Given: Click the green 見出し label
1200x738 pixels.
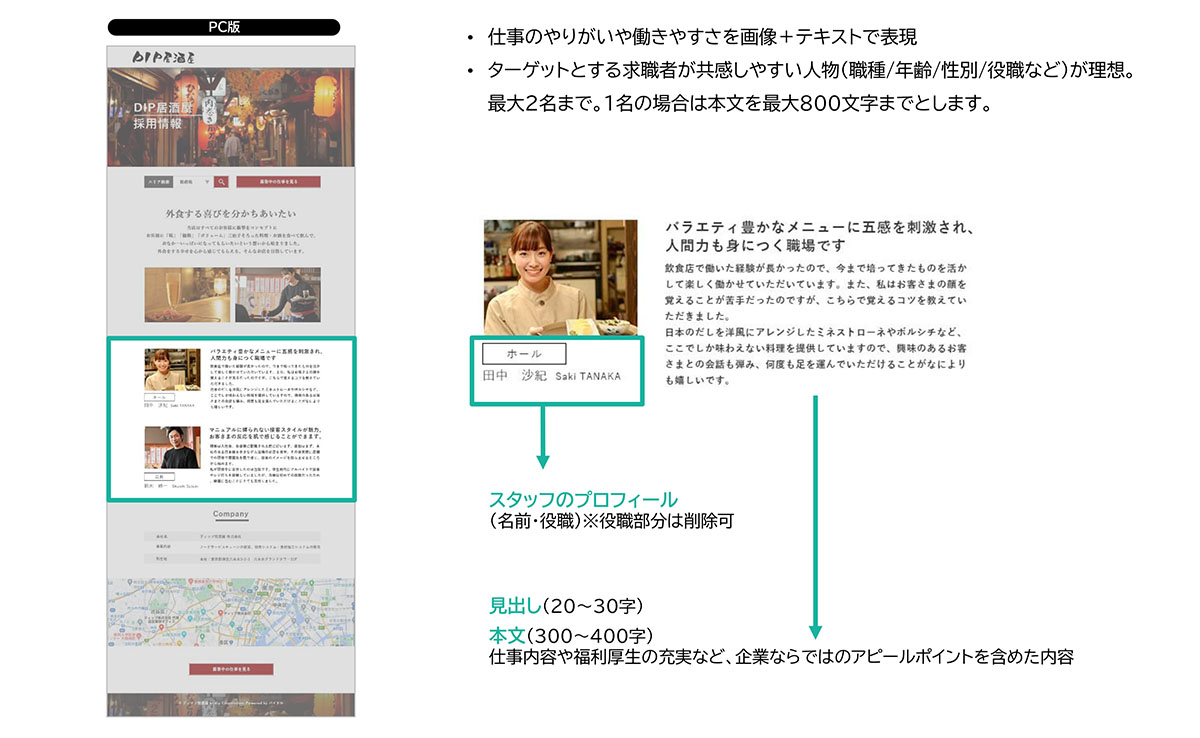Looking at the screenshot, I should coord(515,605).
